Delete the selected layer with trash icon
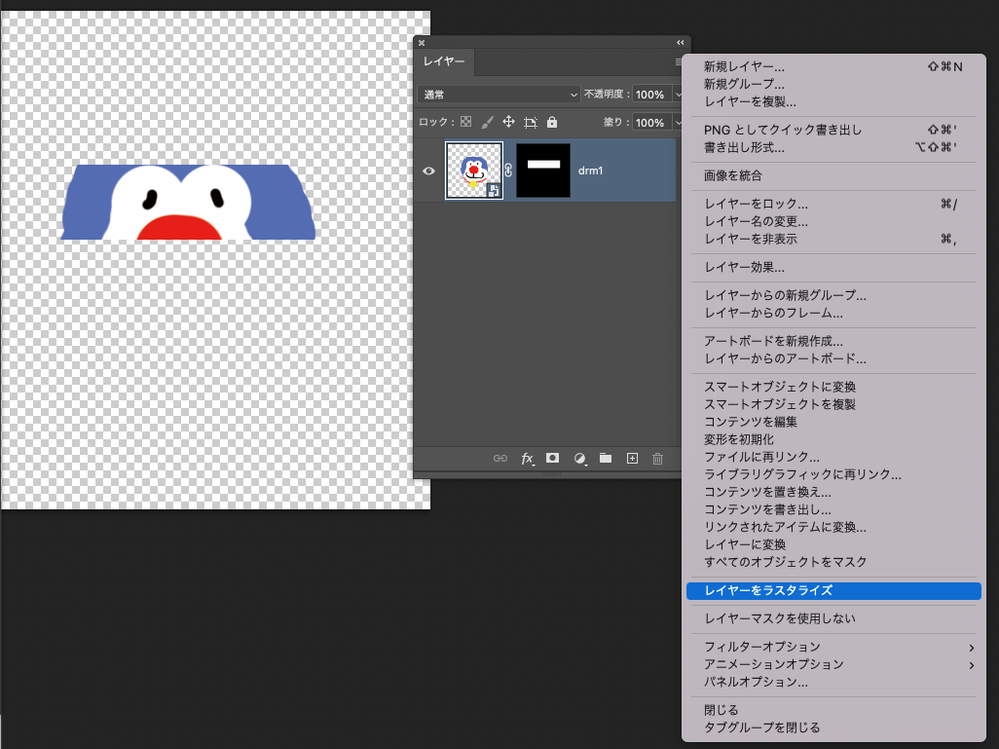The image size is (999, 749). (x=657, y=458)
